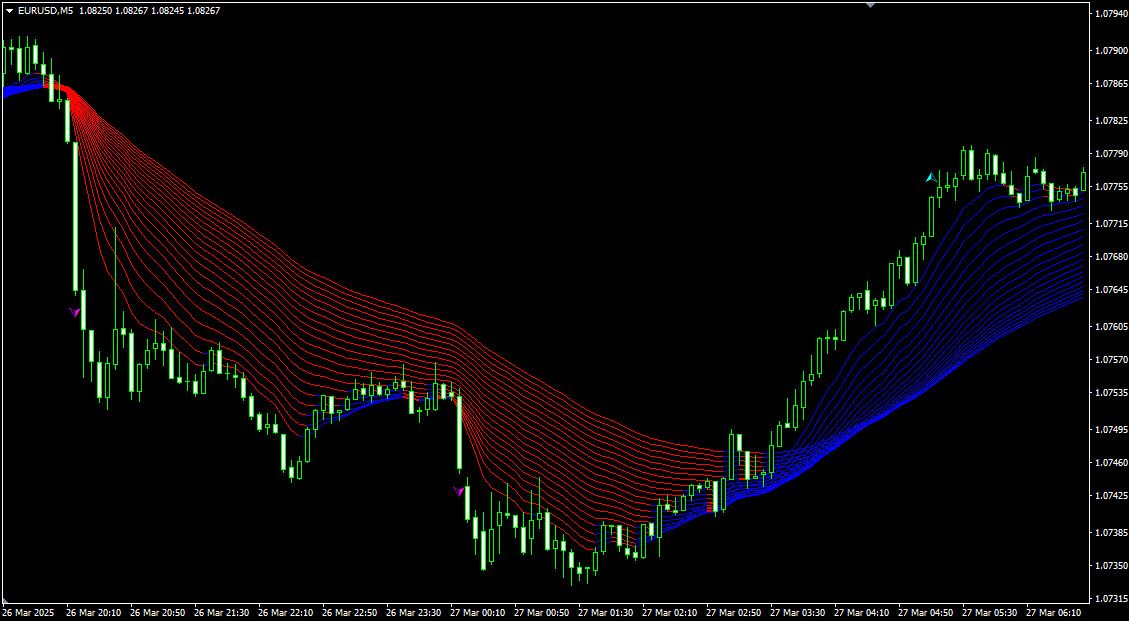Image resolution: width=1129 pixels, height=621 pixels.
Task: Open the EURUSD,M5 chart context dropdown triangle
Action: [10, 11]
